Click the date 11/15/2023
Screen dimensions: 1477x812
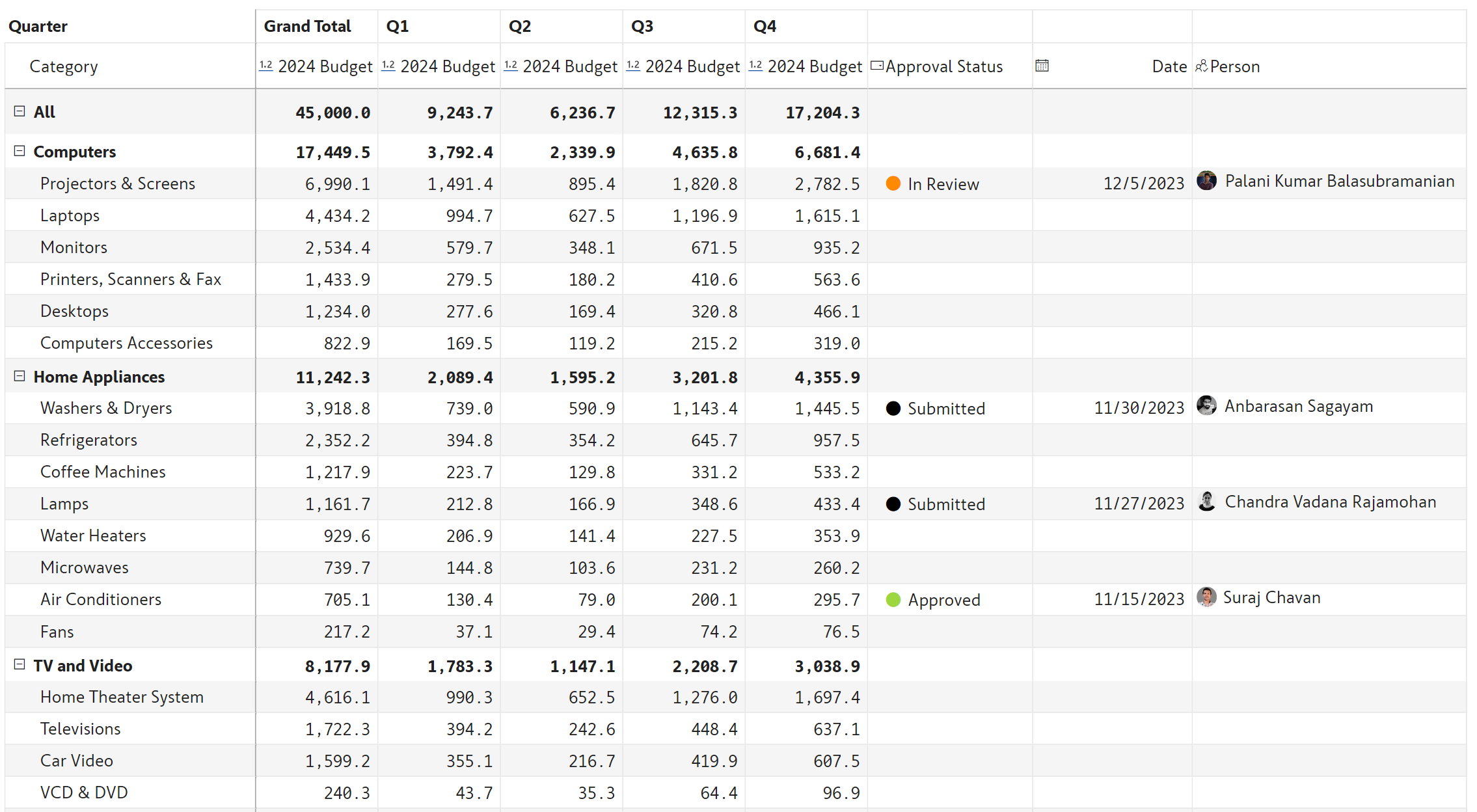(1139, 599)
